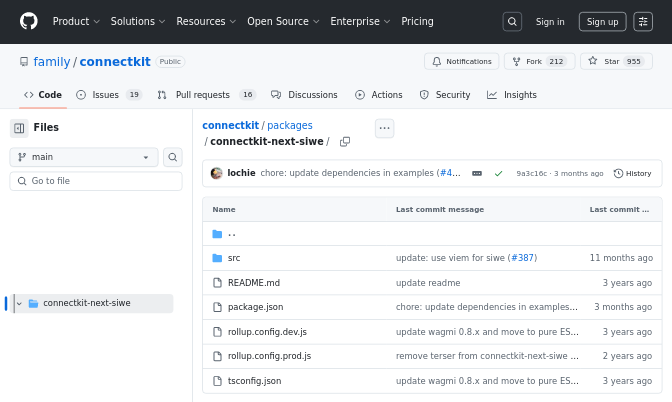Open the Solutions dropdown menu
This screenshot has height=402, width=672.
(138, 21)
